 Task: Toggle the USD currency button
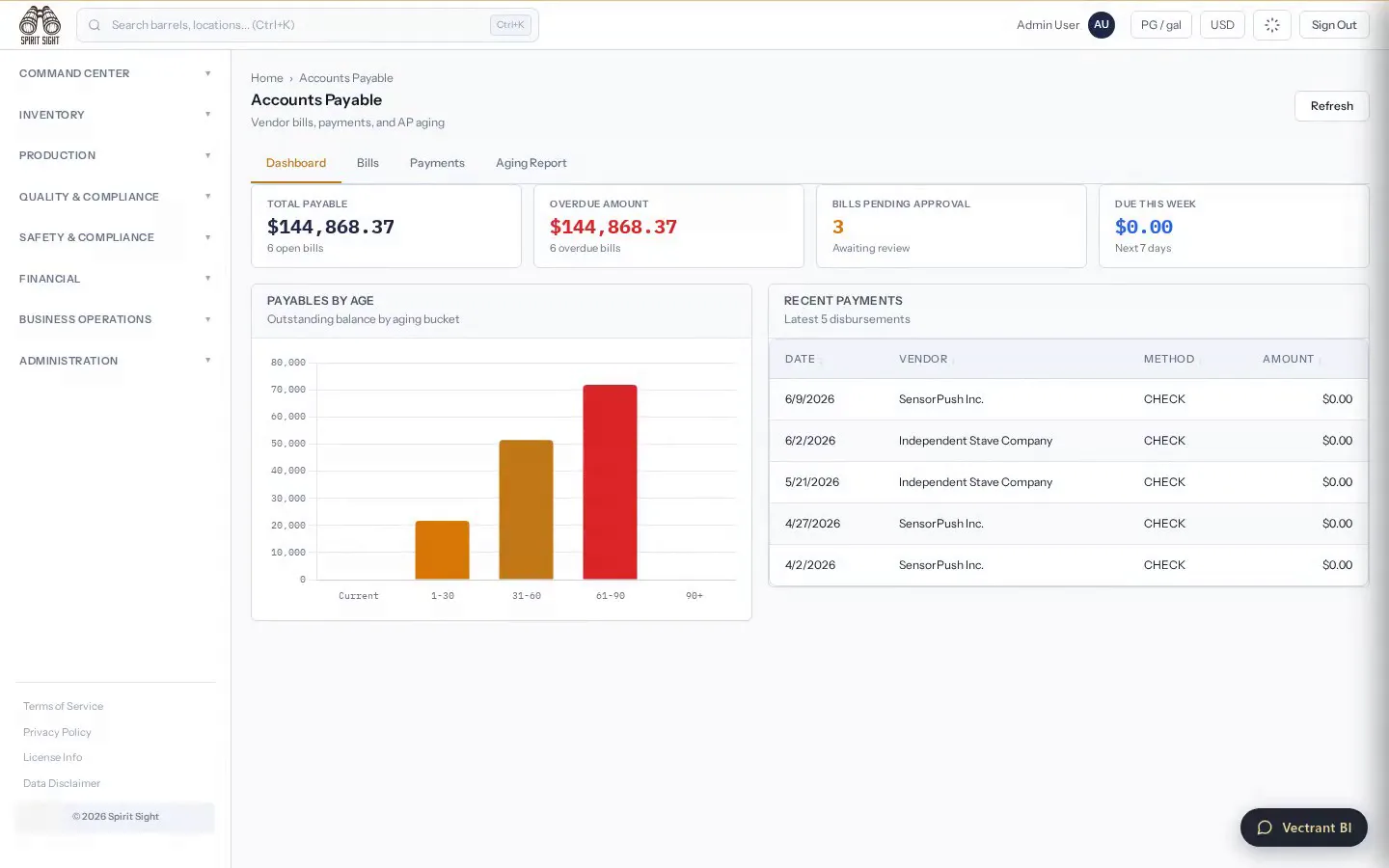click(x=1222, y=25)
